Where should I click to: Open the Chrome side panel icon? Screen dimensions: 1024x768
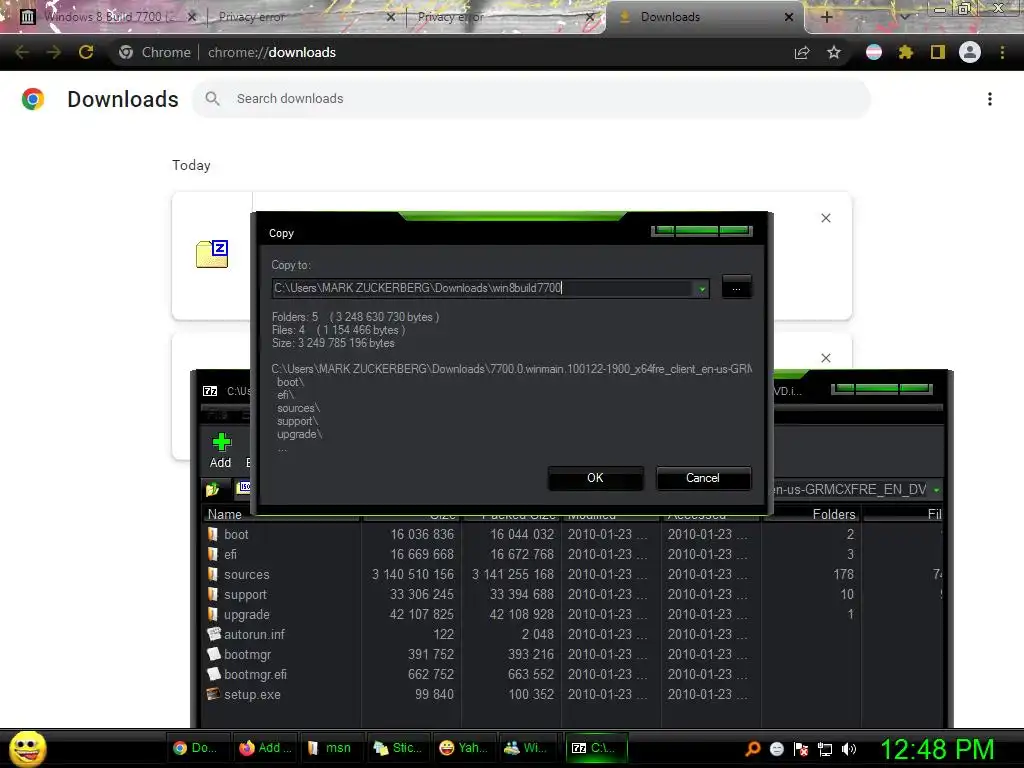click(938, 52)
